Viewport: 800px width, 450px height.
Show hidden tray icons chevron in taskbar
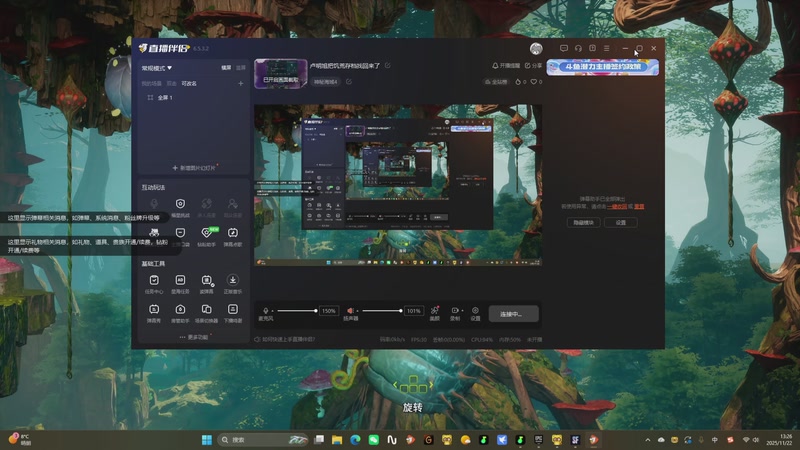(647, 440)
